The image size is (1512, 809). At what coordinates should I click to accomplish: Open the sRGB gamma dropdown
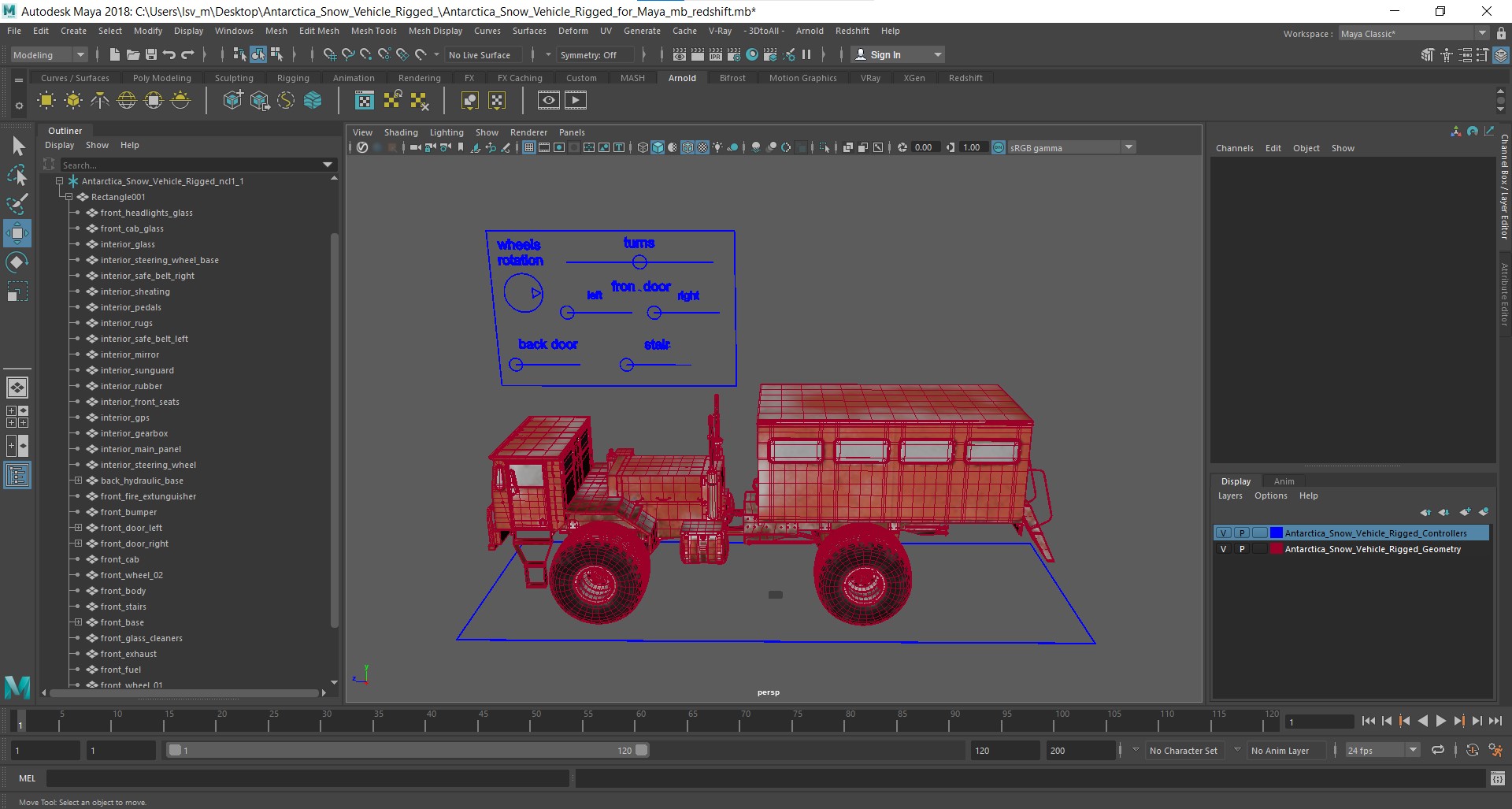pos(1128,147)
